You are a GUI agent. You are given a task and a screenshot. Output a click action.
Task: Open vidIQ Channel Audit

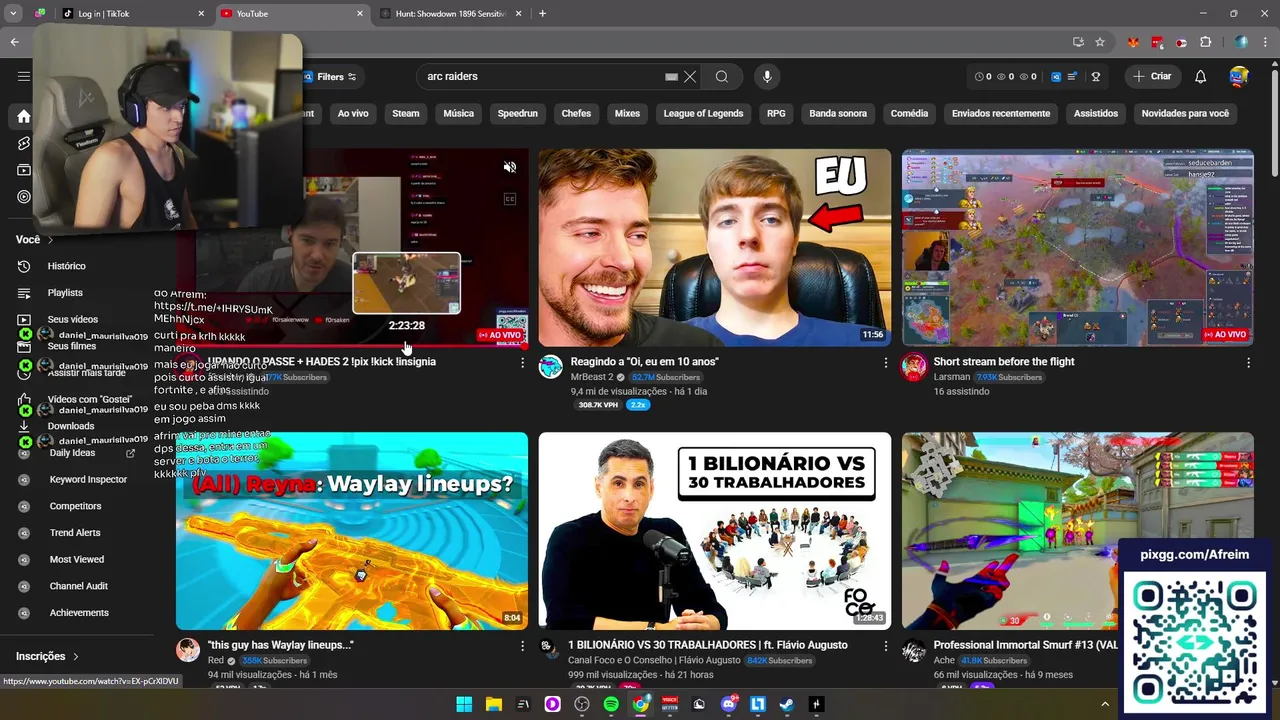[x=78, y=586]
